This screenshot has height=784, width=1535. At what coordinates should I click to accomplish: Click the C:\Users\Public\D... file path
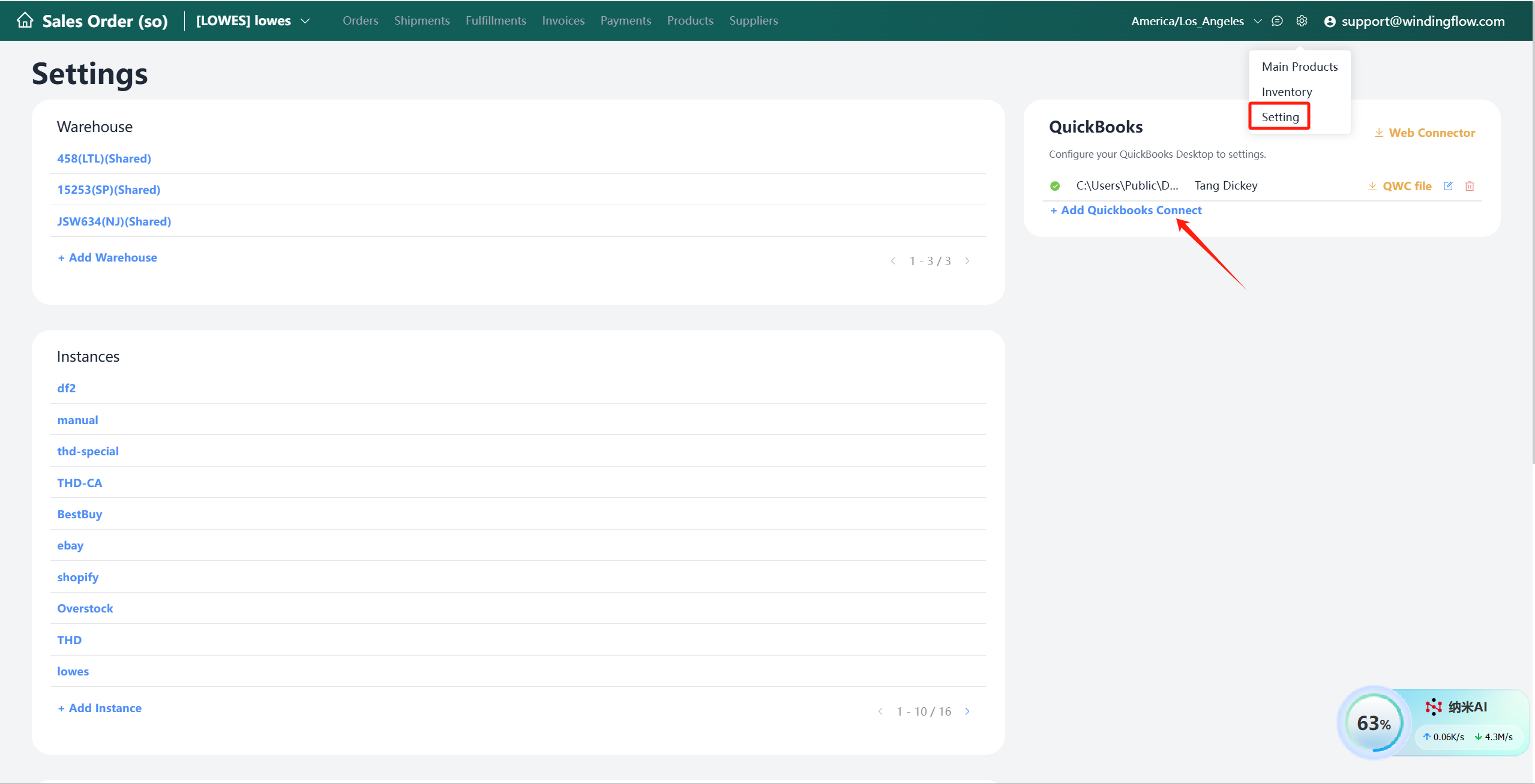click(x=1127, y=185)
